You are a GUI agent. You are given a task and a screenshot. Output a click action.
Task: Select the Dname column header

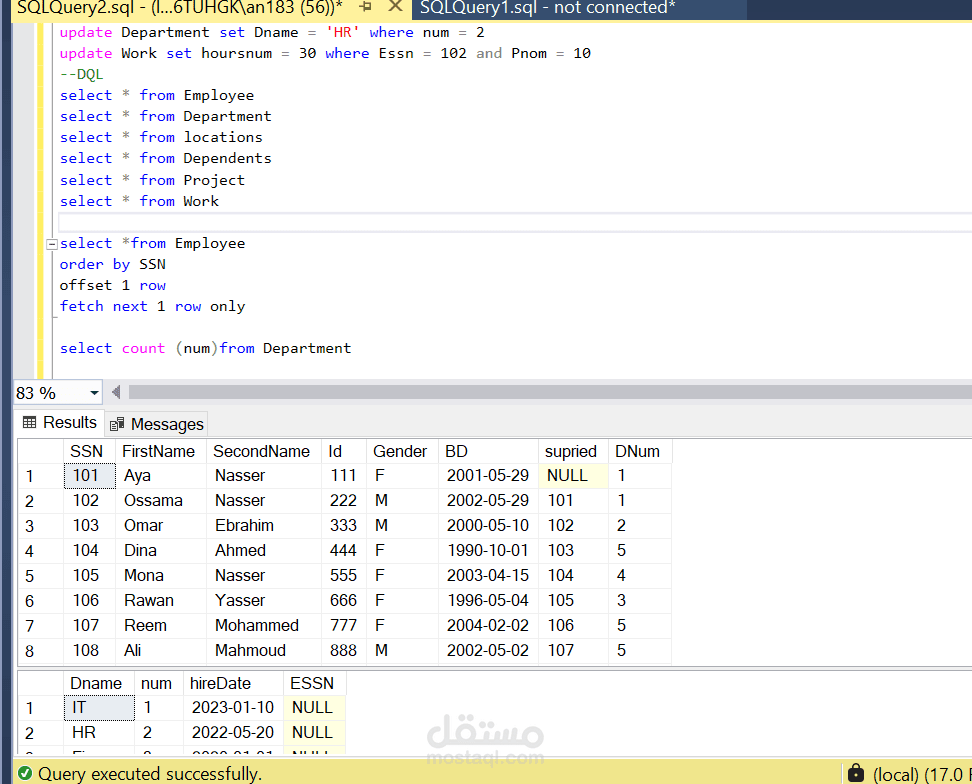click(x=99, y=683)
